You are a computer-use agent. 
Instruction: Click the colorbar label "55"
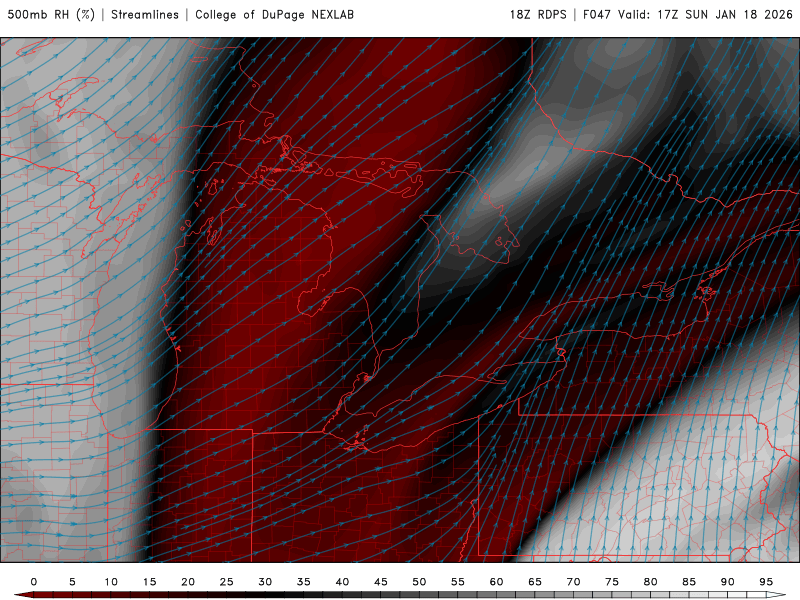458,582
